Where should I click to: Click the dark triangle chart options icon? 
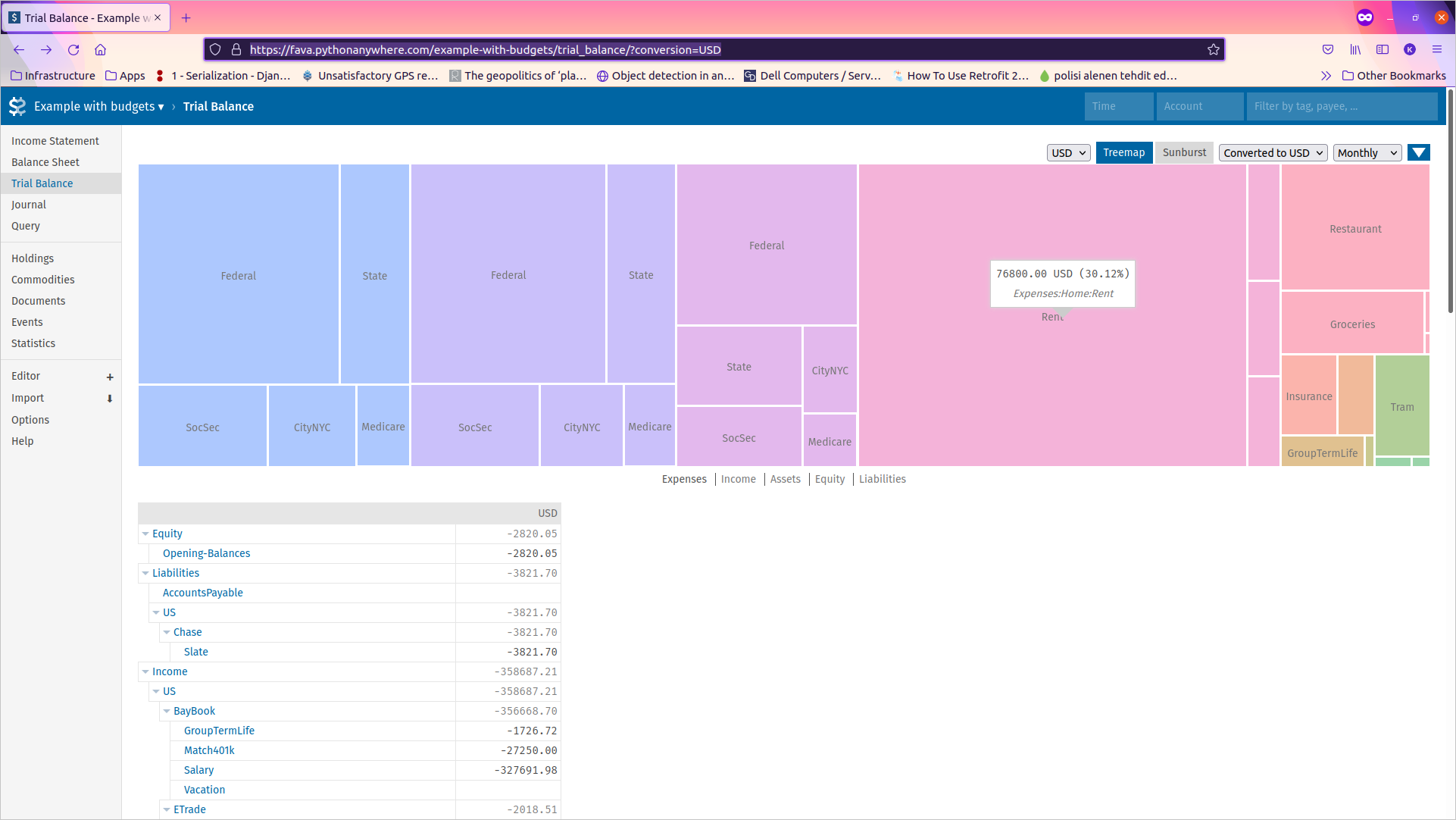(1418, 152)
